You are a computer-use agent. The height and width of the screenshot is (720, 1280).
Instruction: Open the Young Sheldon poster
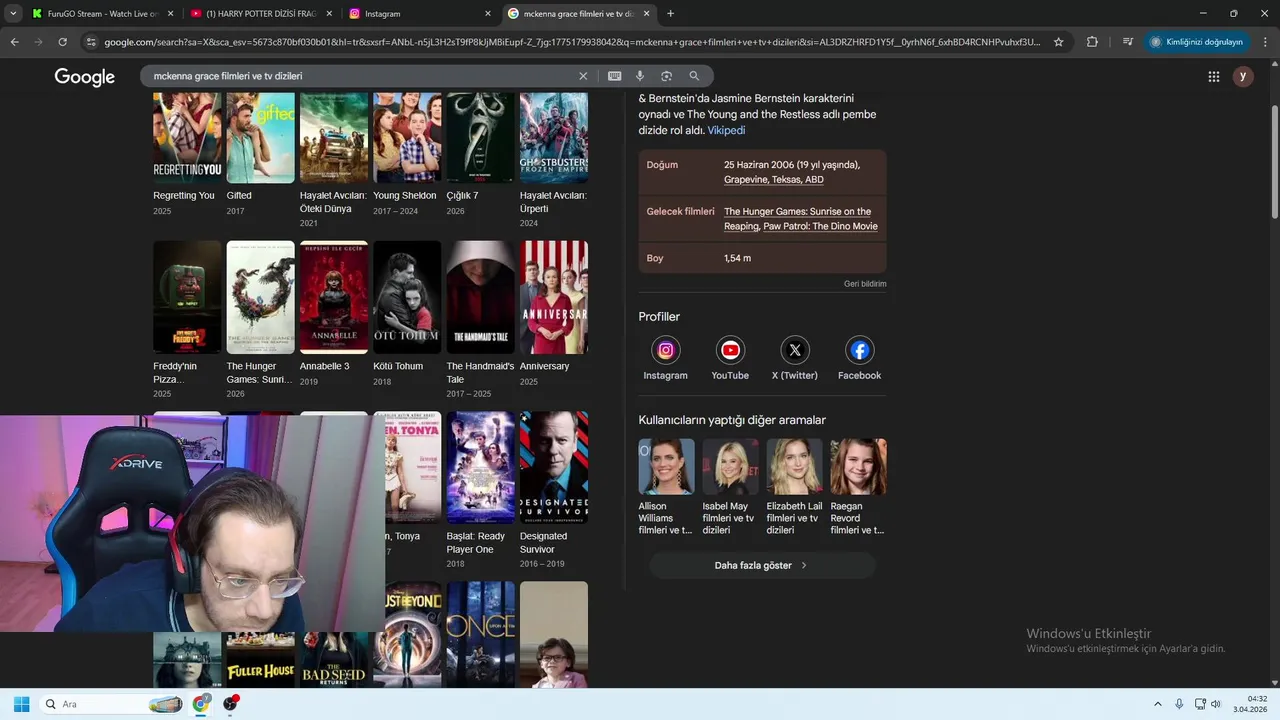coord(407,138)
